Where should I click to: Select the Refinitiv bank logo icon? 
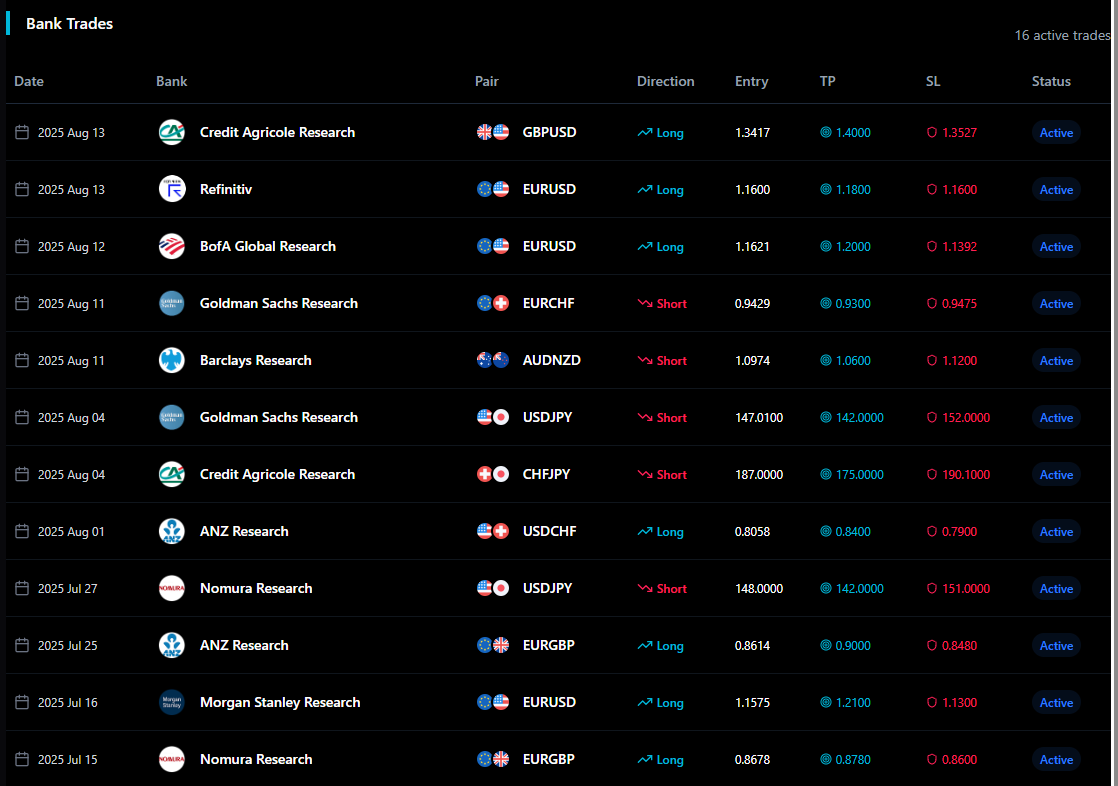coord(171,189)
